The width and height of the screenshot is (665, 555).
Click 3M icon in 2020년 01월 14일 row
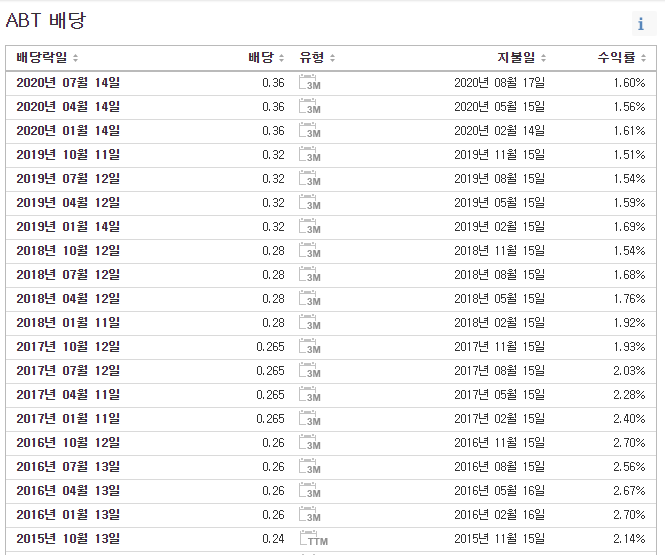310,130
